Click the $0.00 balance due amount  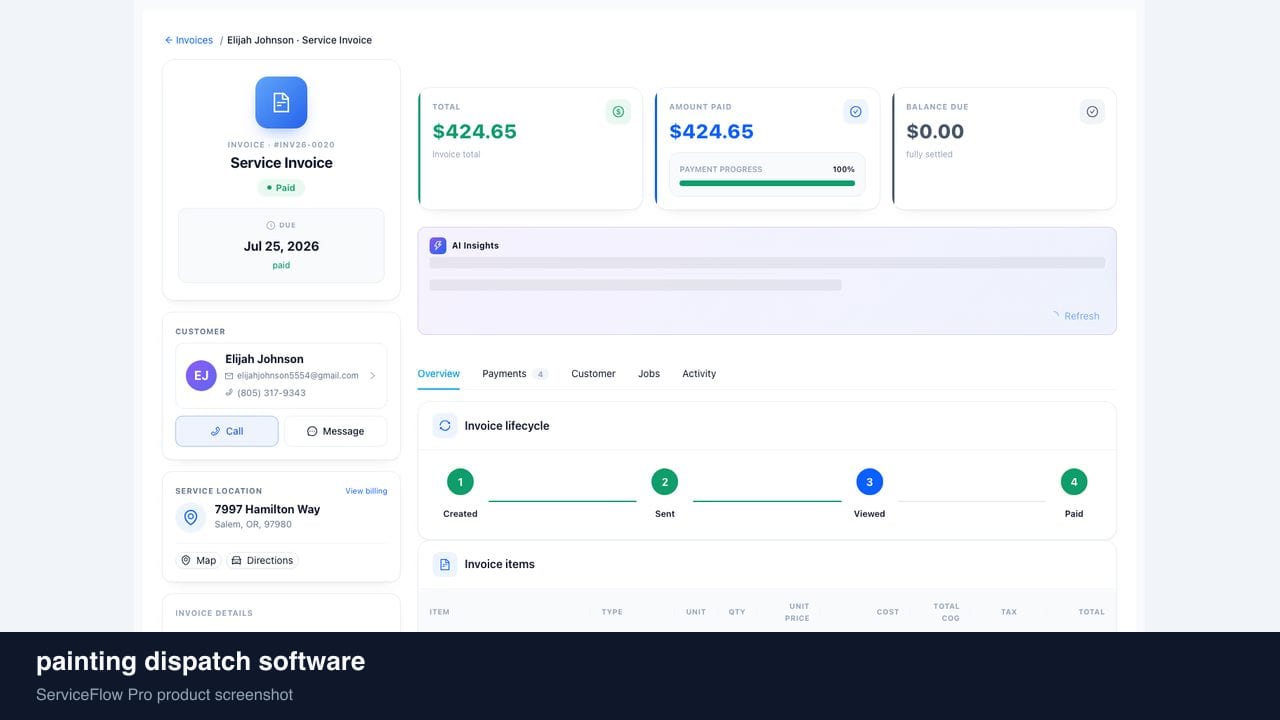[x=935, y=132]
